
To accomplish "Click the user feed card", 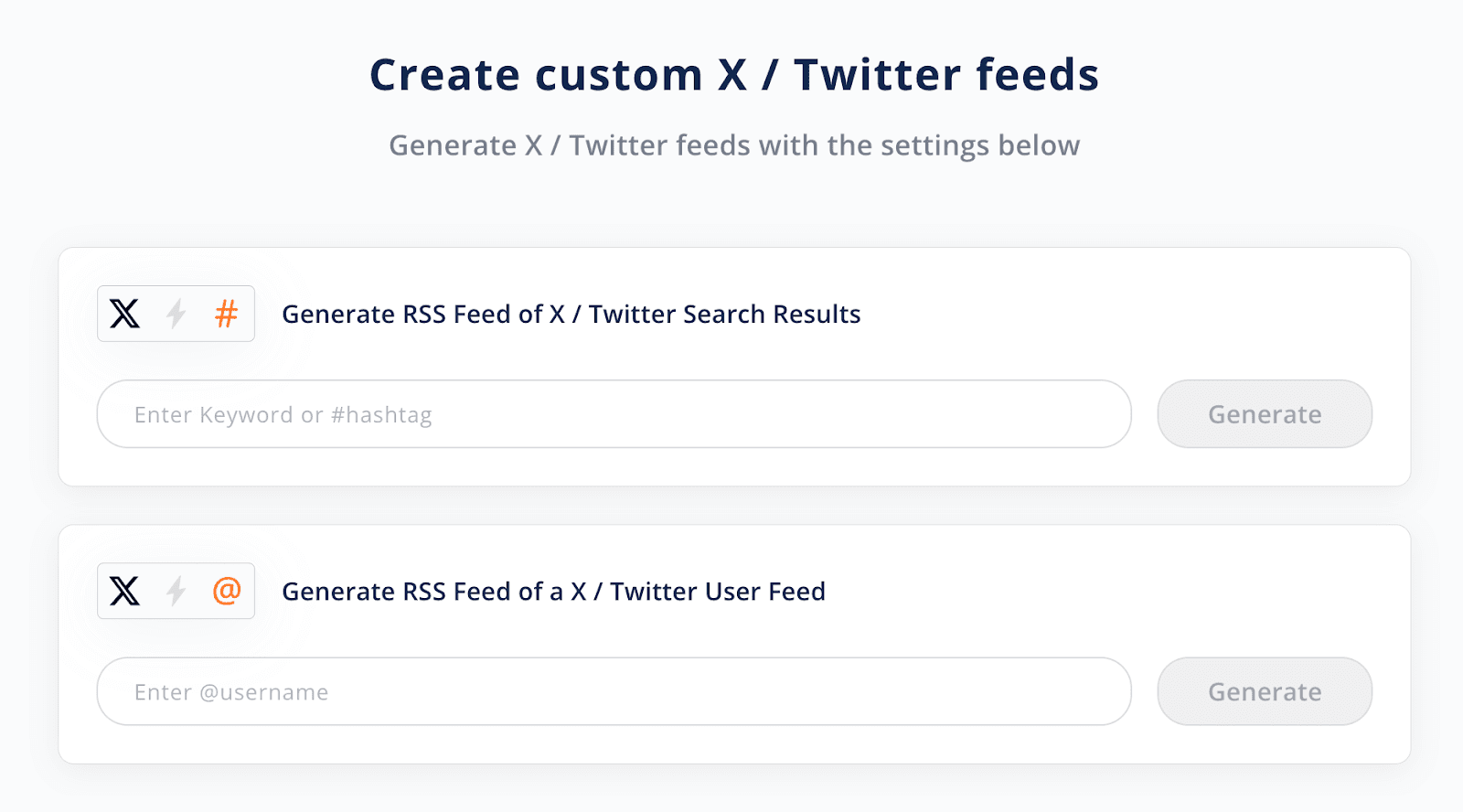I will tap(731, 643).
